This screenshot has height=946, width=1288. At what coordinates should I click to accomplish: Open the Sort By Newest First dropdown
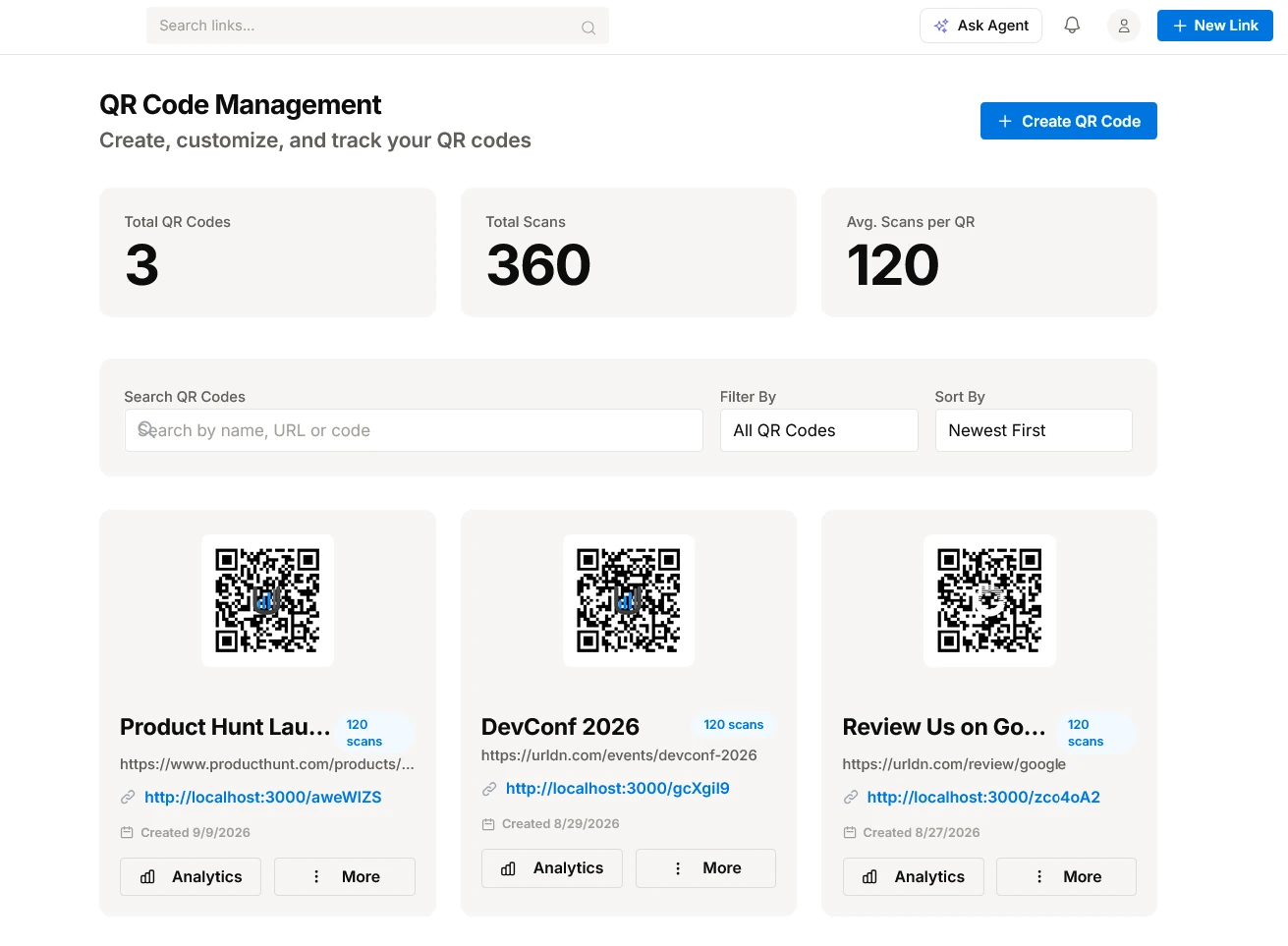point(1034,430)
